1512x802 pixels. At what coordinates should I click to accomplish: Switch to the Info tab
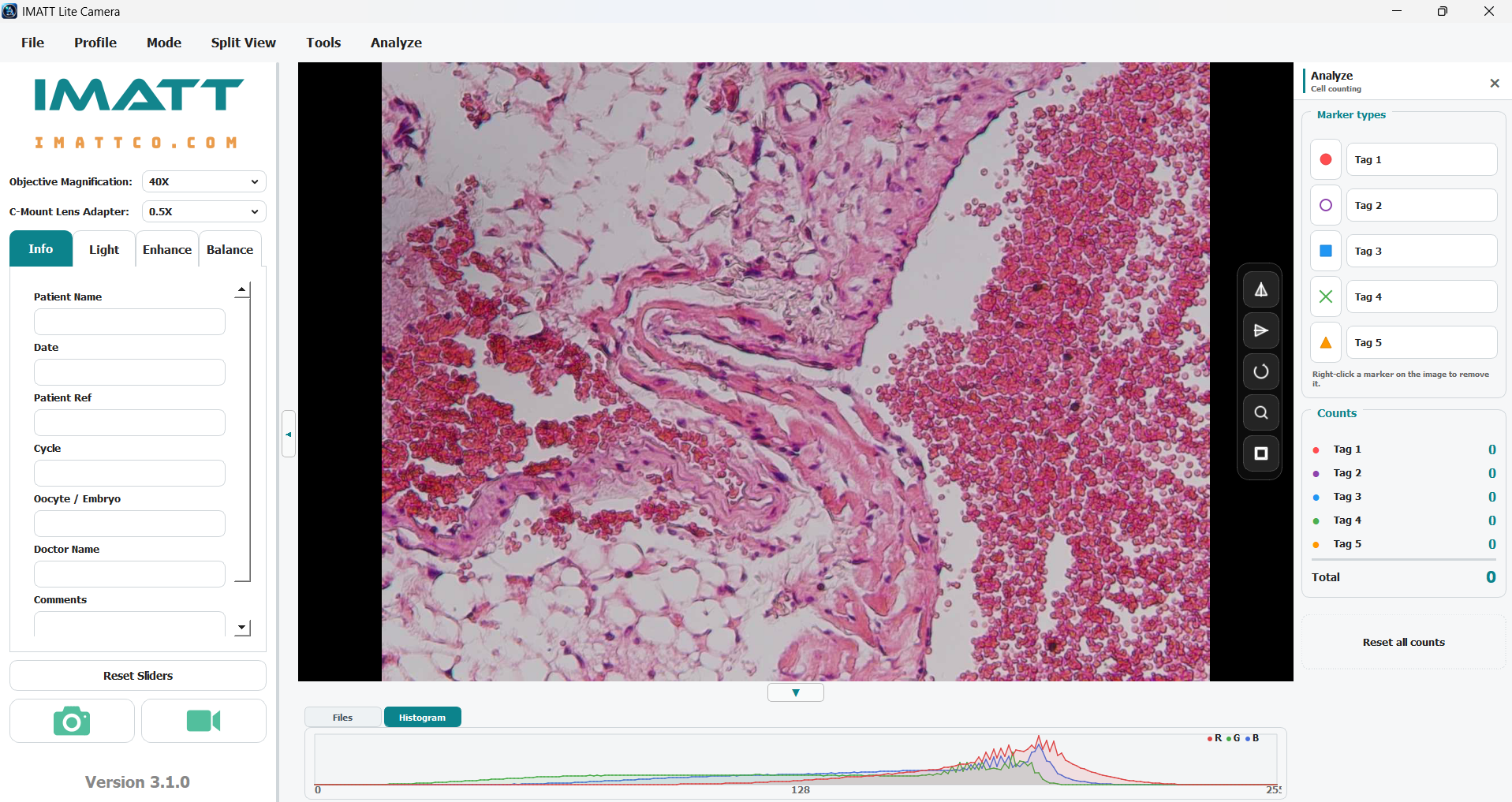[x=41, y=248]
